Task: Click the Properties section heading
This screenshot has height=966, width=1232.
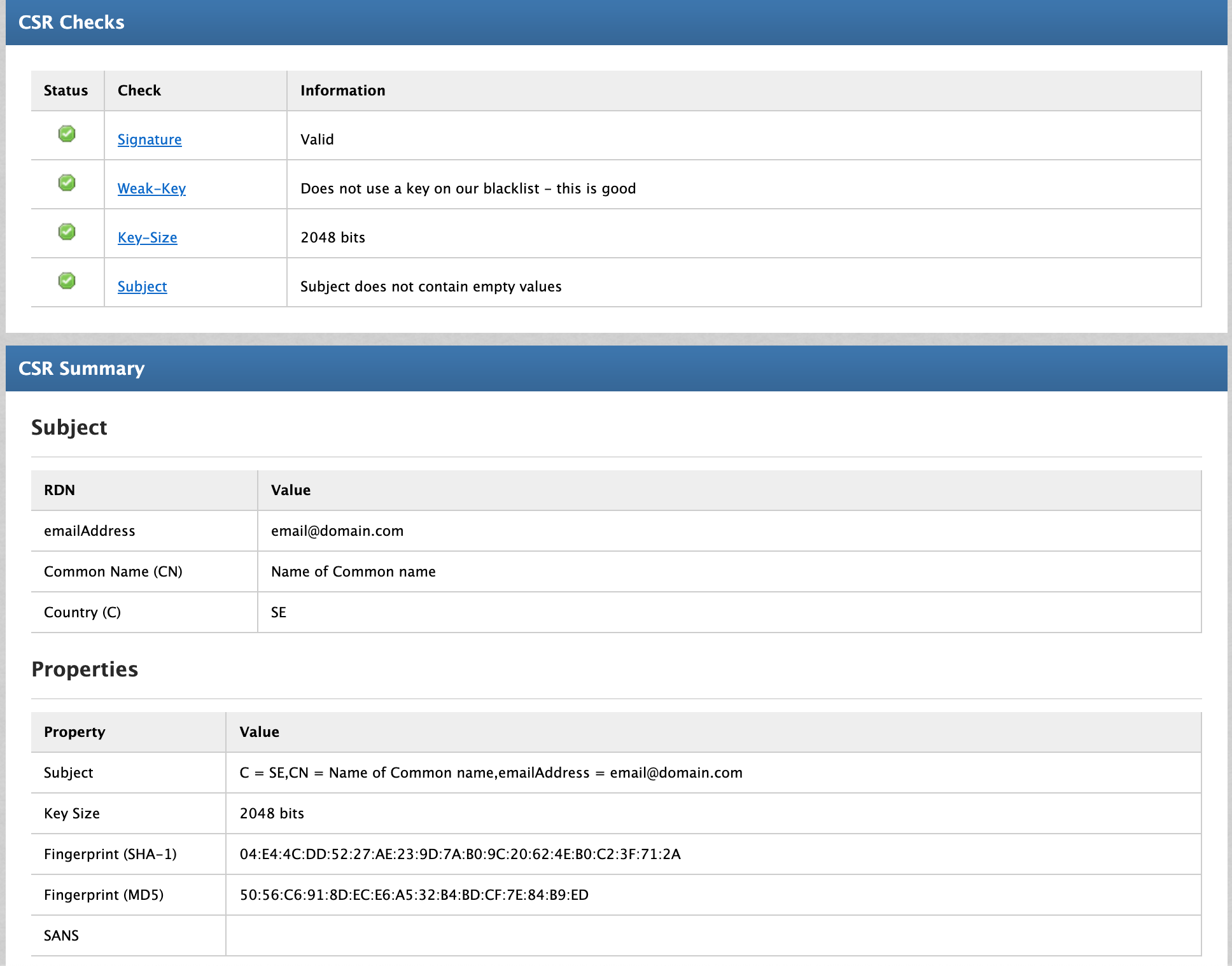Action: click(85, 669)
